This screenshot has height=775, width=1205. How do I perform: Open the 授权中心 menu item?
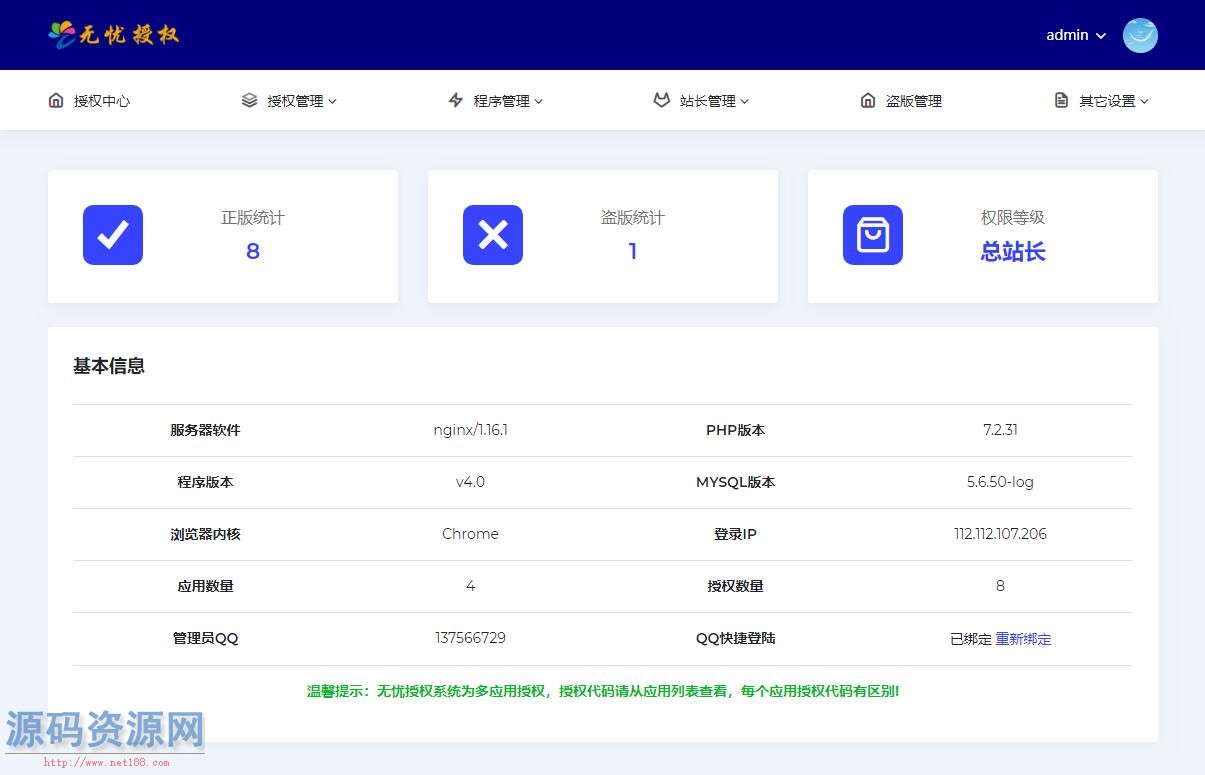(102, 101)
